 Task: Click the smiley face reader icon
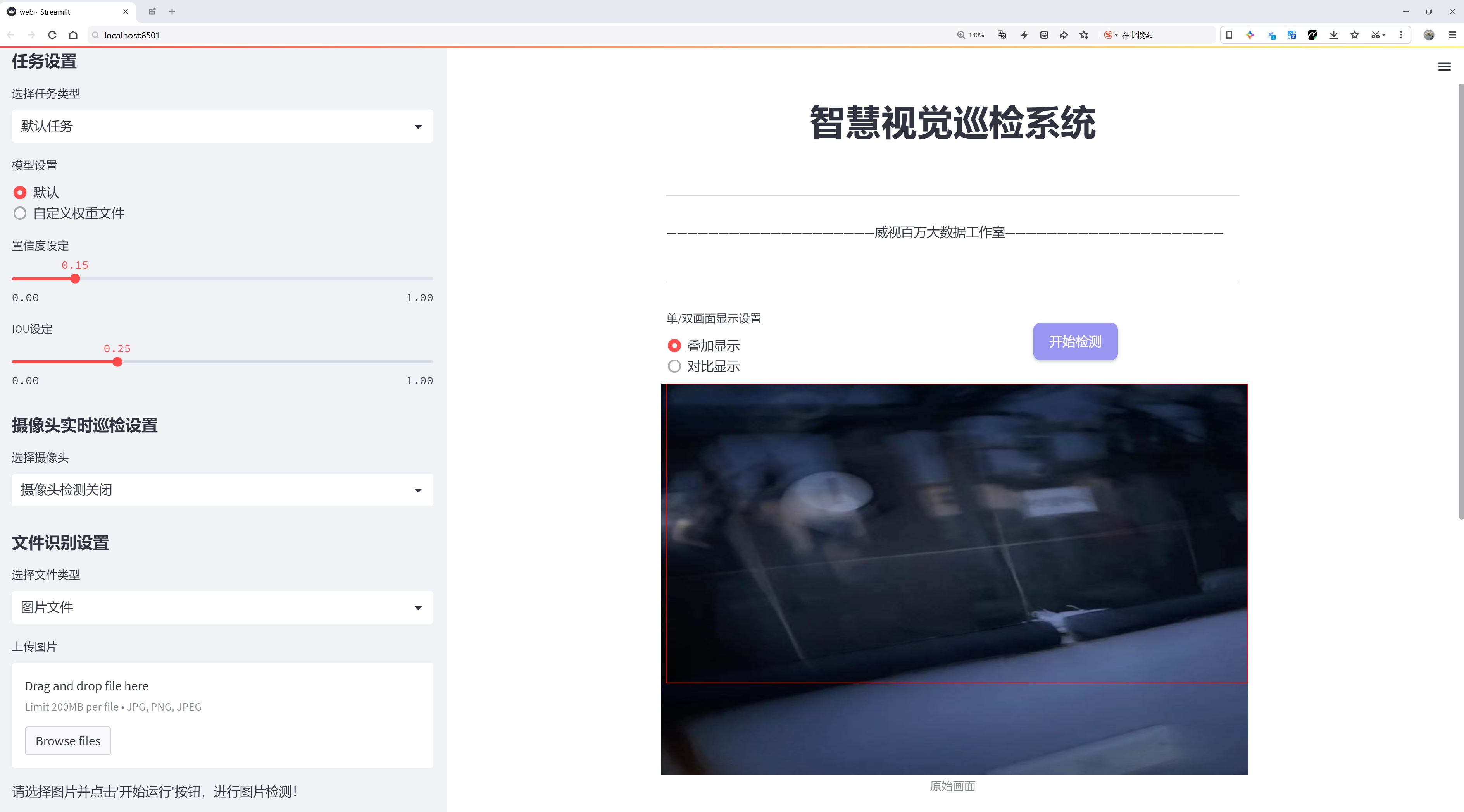click(1044, 34)
